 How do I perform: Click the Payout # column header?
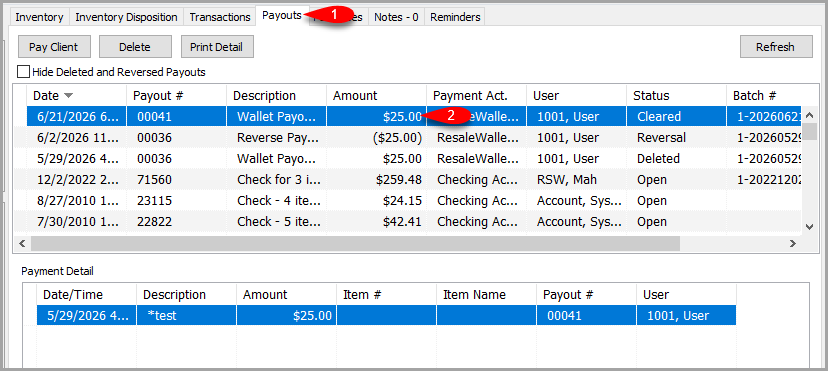(x=176, y=96)
